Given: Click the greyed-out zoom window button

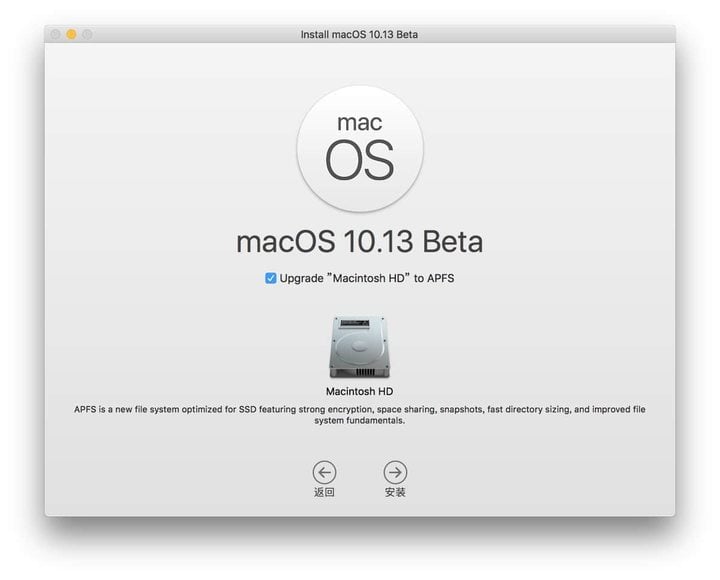Looking at the screenshot, I should point(87,35).
